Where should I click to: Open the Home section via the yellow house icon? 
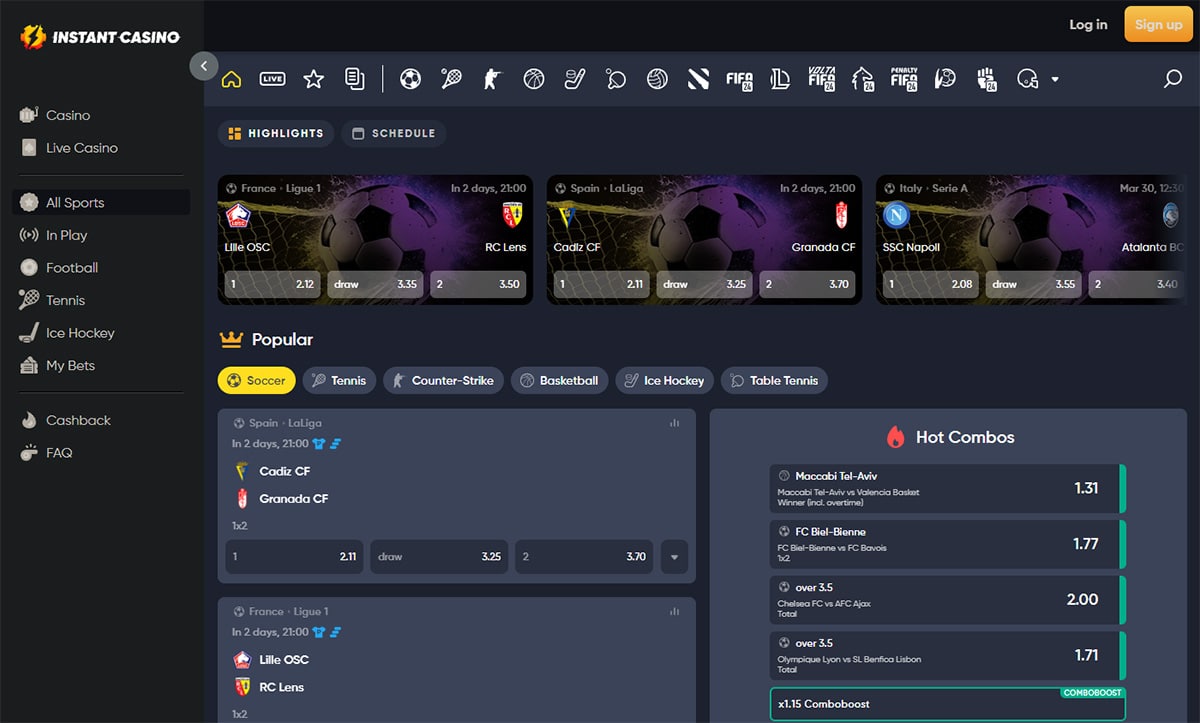(231, 78)
